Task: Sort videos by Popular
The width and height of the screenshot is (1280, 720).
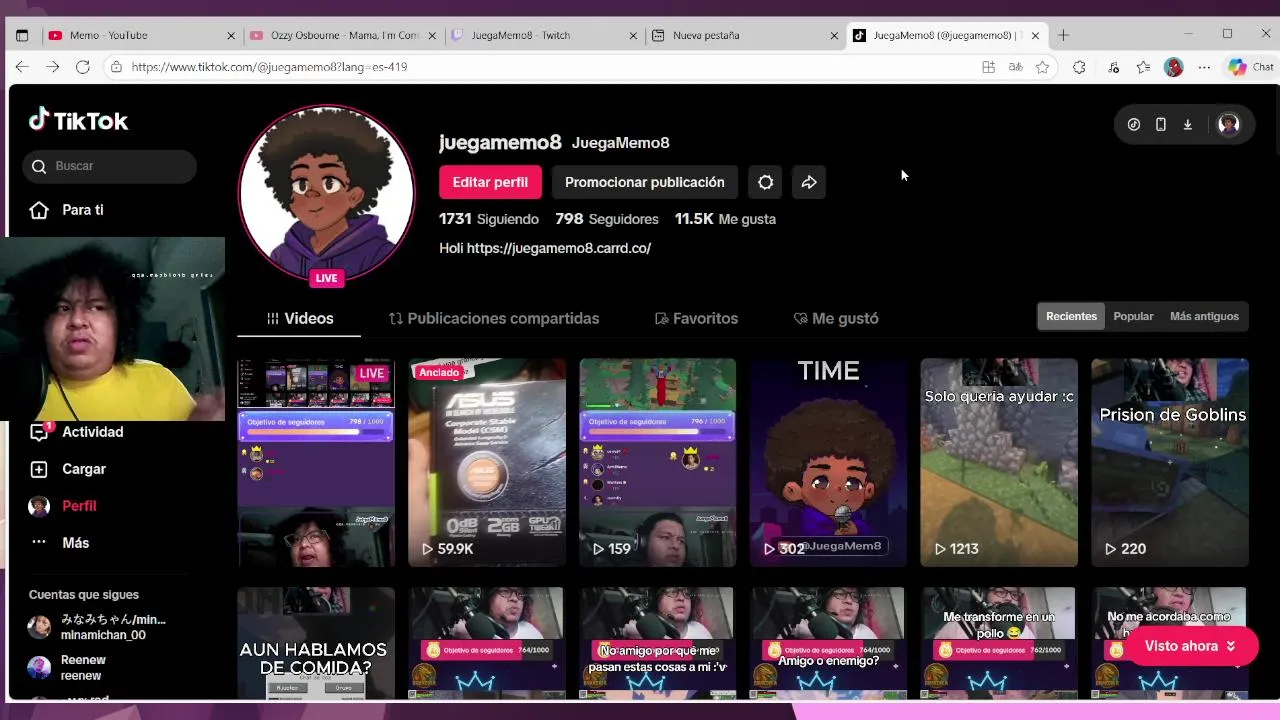Action: click(x=1133, y=316)
